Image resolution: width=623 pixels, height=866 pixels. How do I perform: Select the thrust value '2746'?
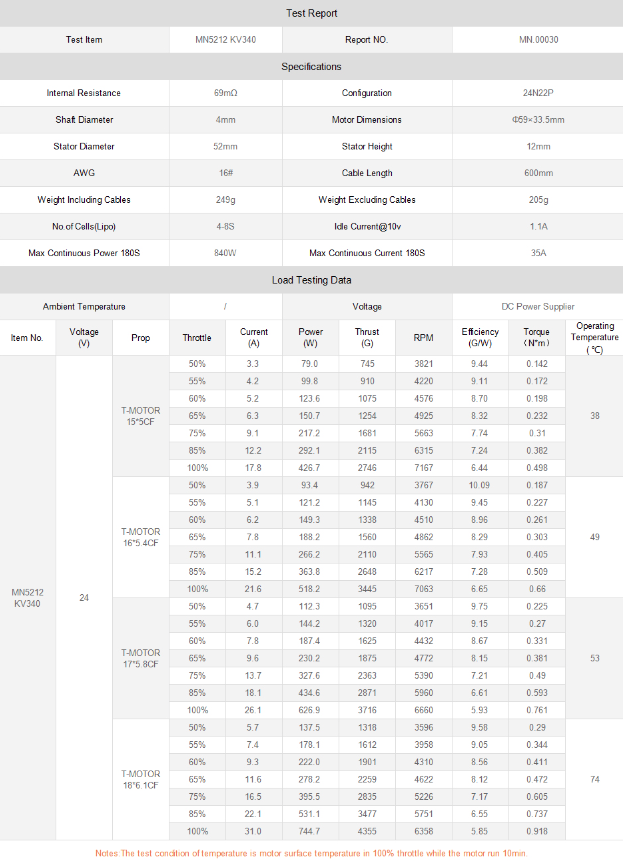click(x=367, y=468)
